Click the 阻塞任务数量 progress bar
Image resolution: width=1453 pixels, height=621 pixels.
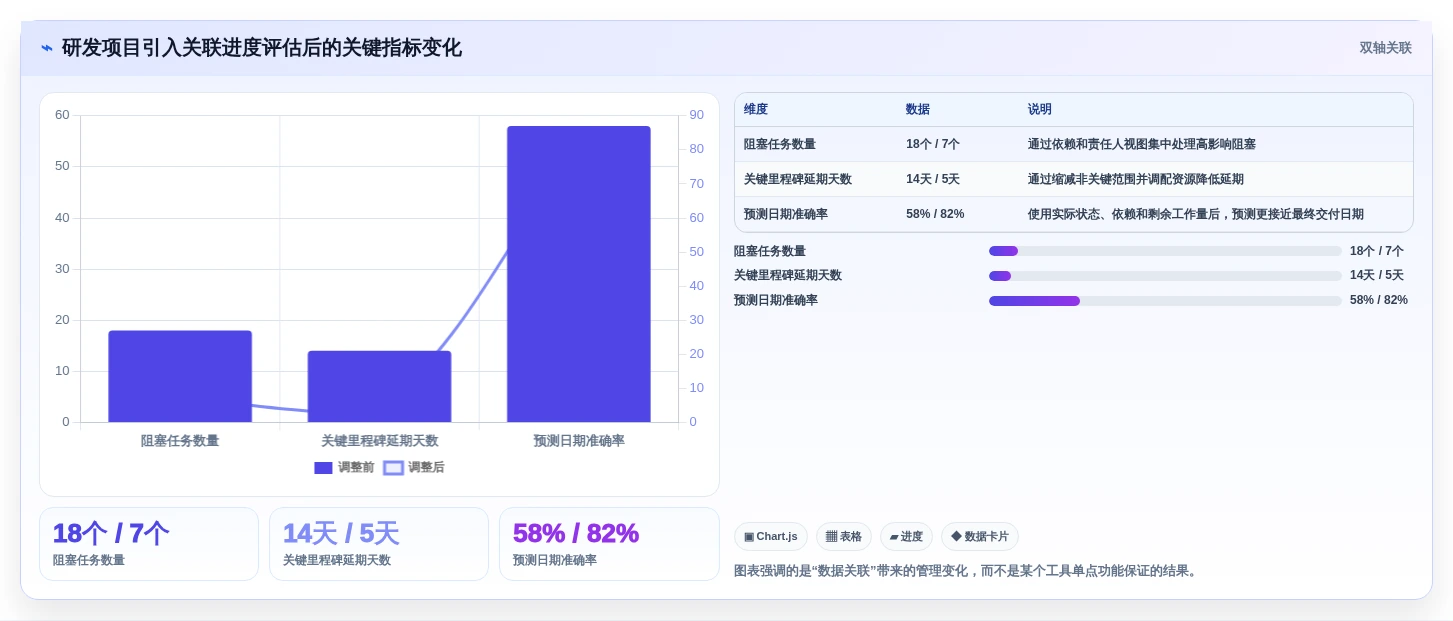click(x=1165, y=251)
